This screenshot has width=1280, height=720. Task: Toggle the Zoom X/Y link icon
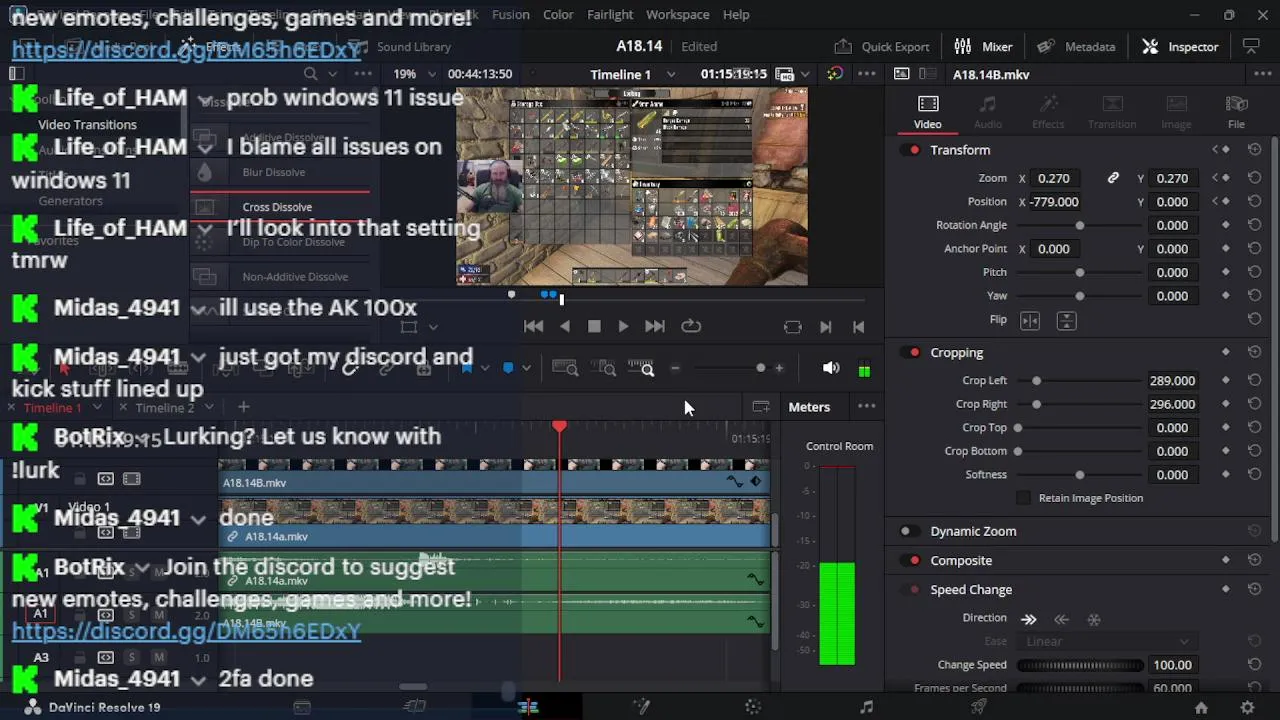pos(1113,178)
